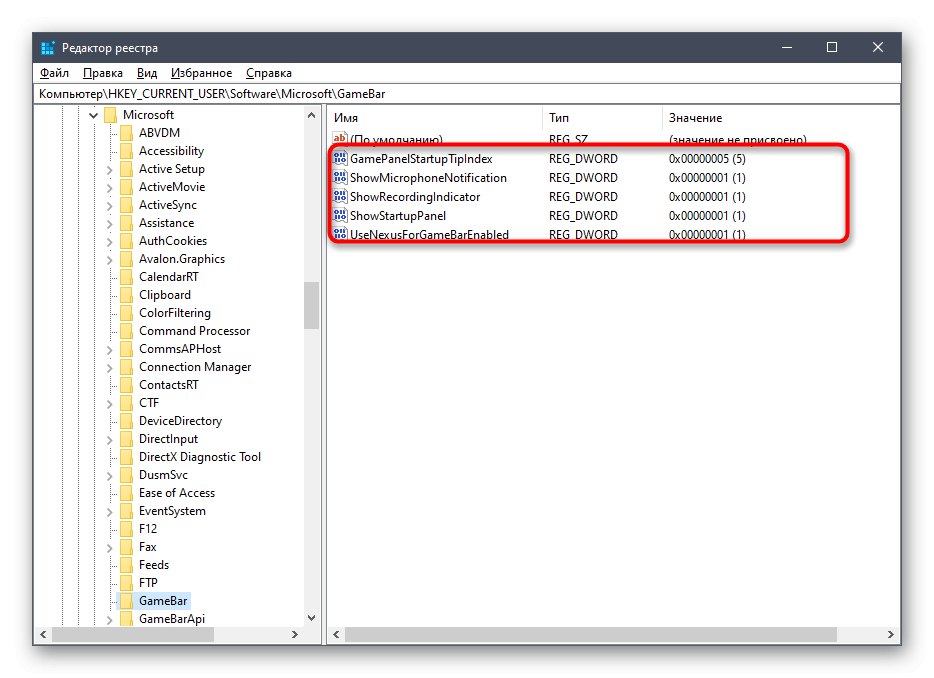Collapse the Microsoft tree node
Viewport: 934px width, 678px height.
94,115
